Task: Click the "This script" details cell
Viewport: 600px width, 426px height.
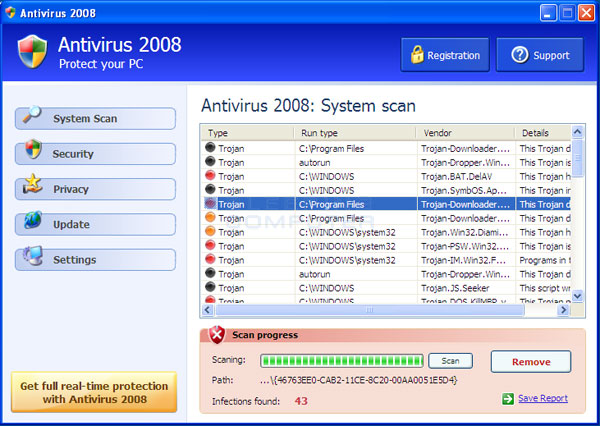Action: pyautogui.click(x=543, y=288)
